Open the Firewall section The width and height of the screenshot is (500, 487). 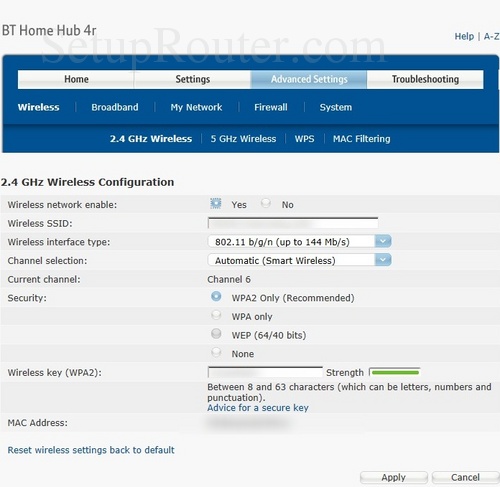click(x=271, y=107)
